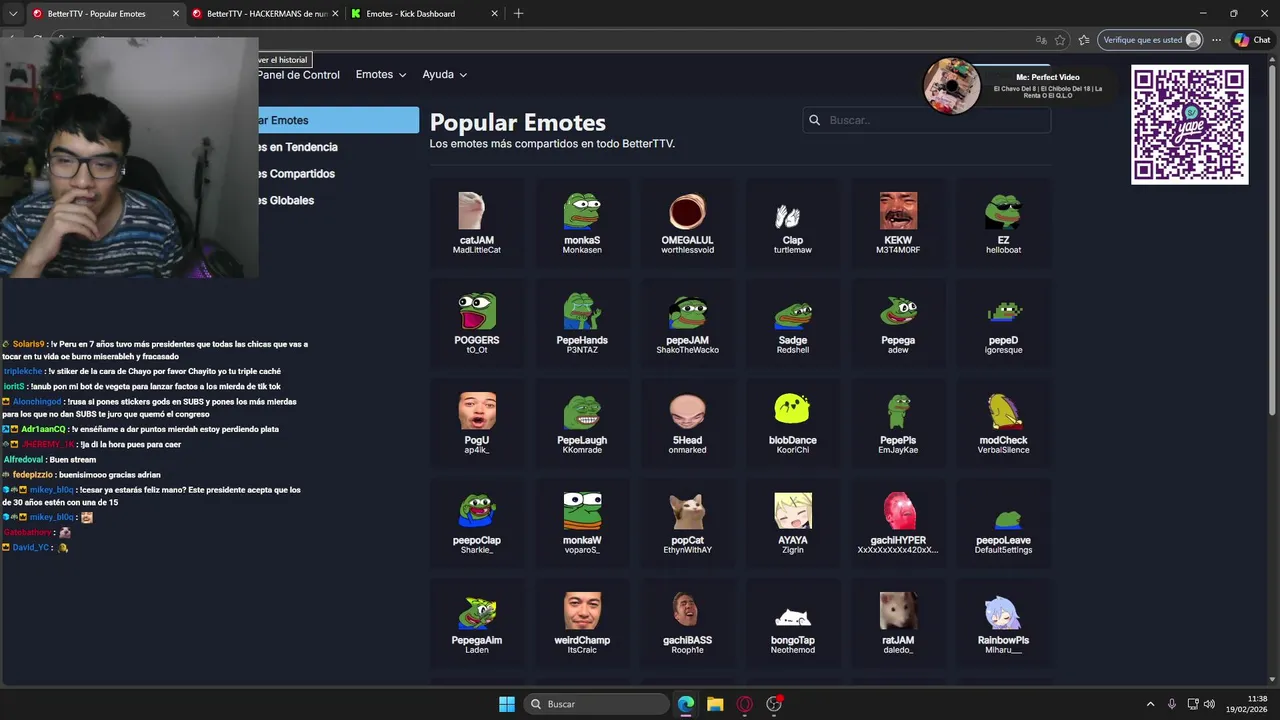Open the ratJAM emote
The width and height of the screenshot is (1280, 720).
click(898, 622)
